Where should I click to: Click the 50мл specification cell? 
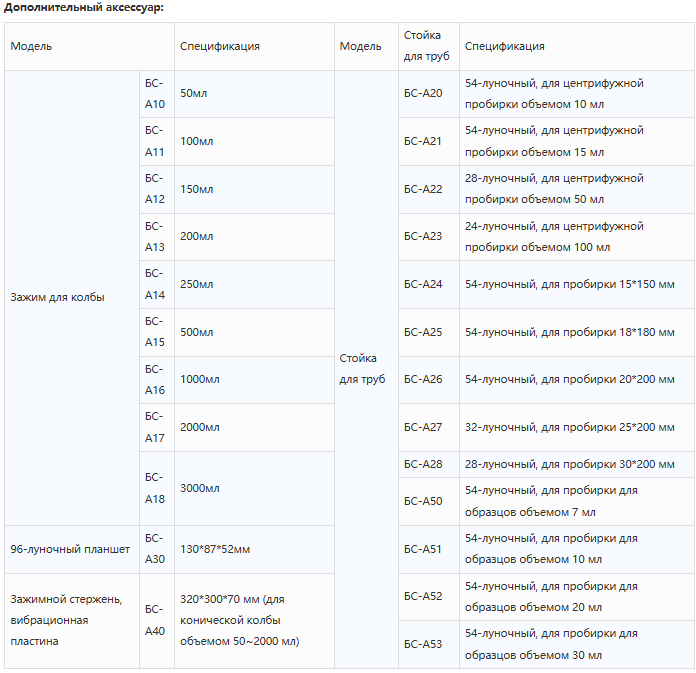tap(254, 94)
